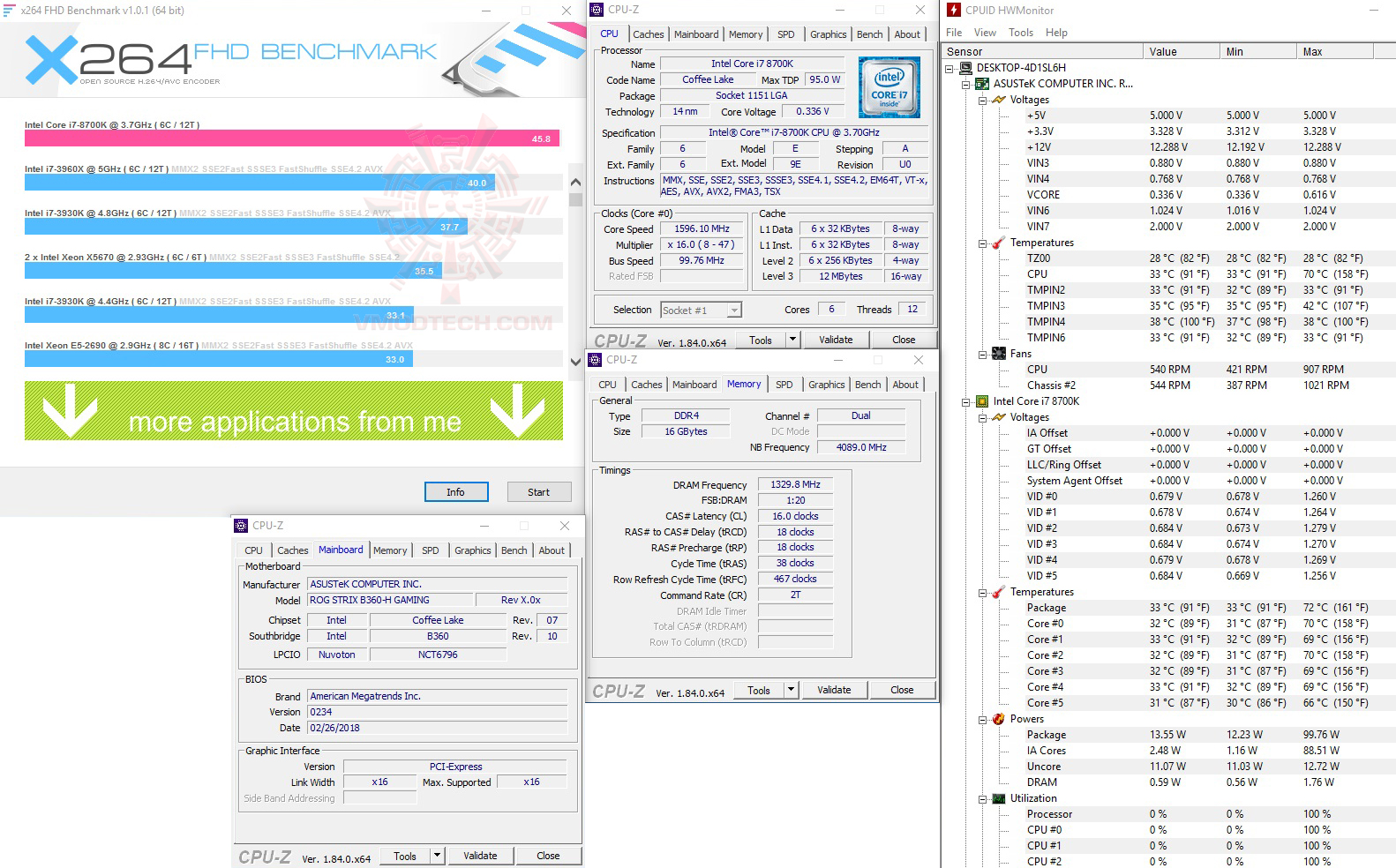Image resolution: width=1396 pixels, height=868 pixels.
Task: Open About tab in CPU-Z Memory window
Action: click(x=905, y=385)
